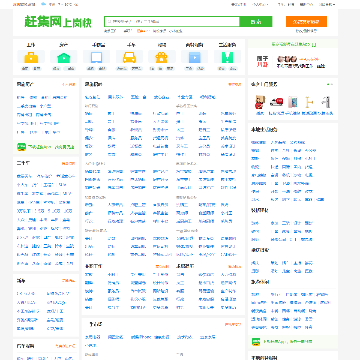Open the green house category icon

click(64, 57)
